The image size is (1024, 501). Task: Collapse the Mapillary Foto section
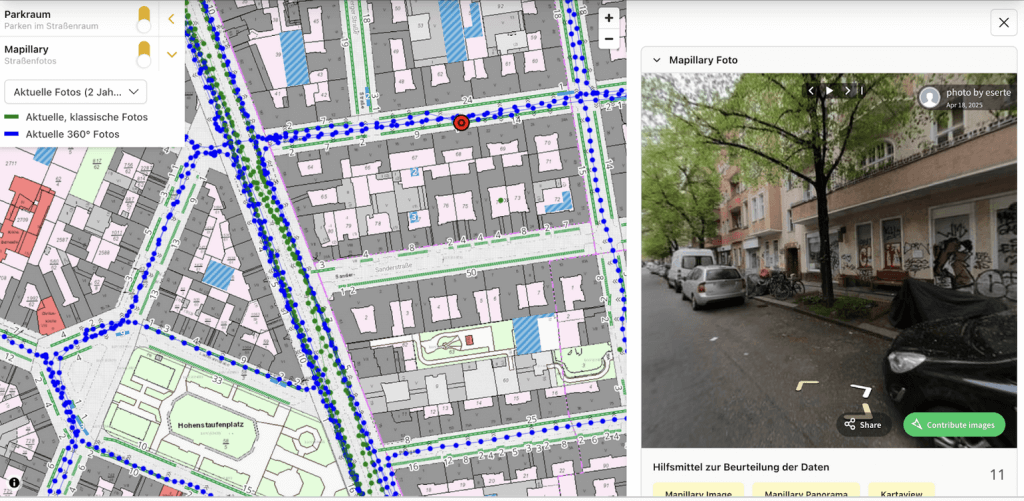[x=657, y=60]
